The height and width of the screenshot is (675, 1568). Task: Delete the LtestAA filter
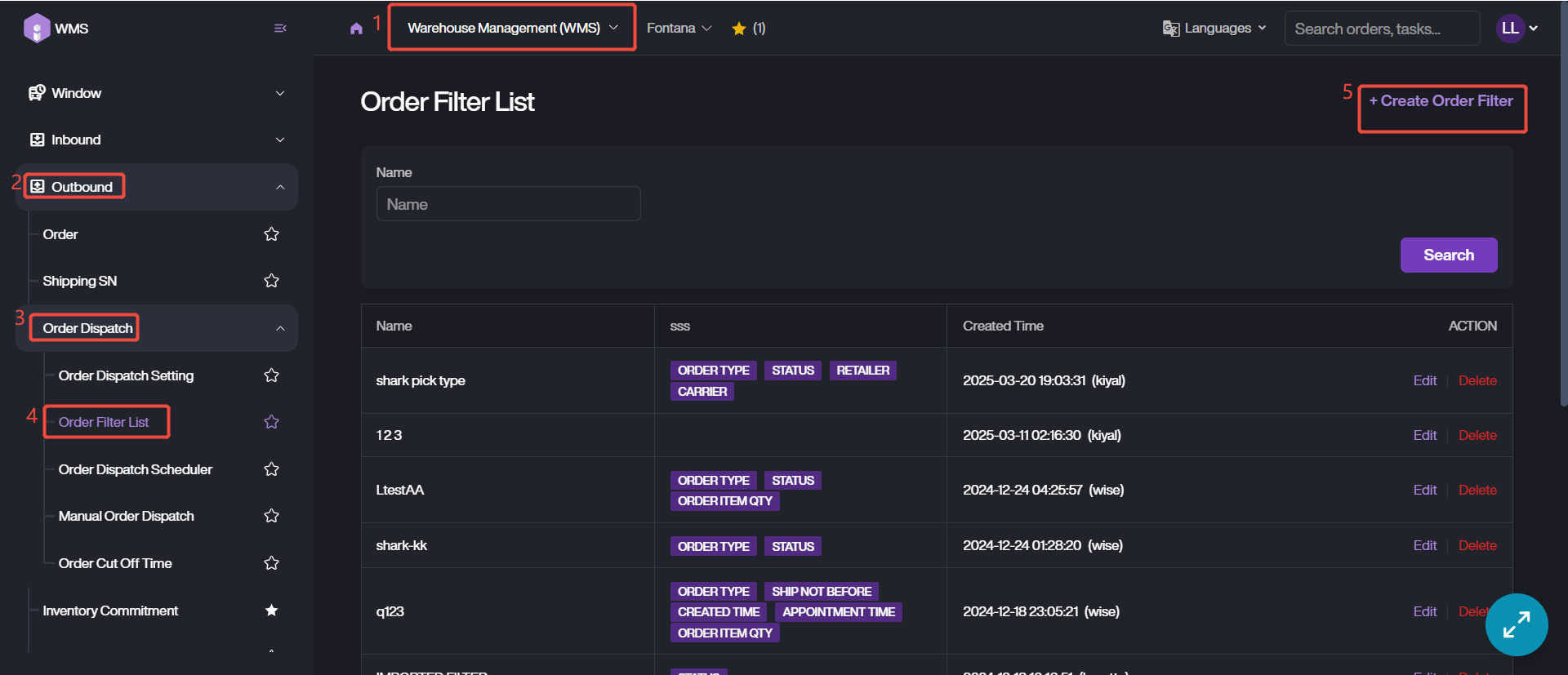(1477, 490)
